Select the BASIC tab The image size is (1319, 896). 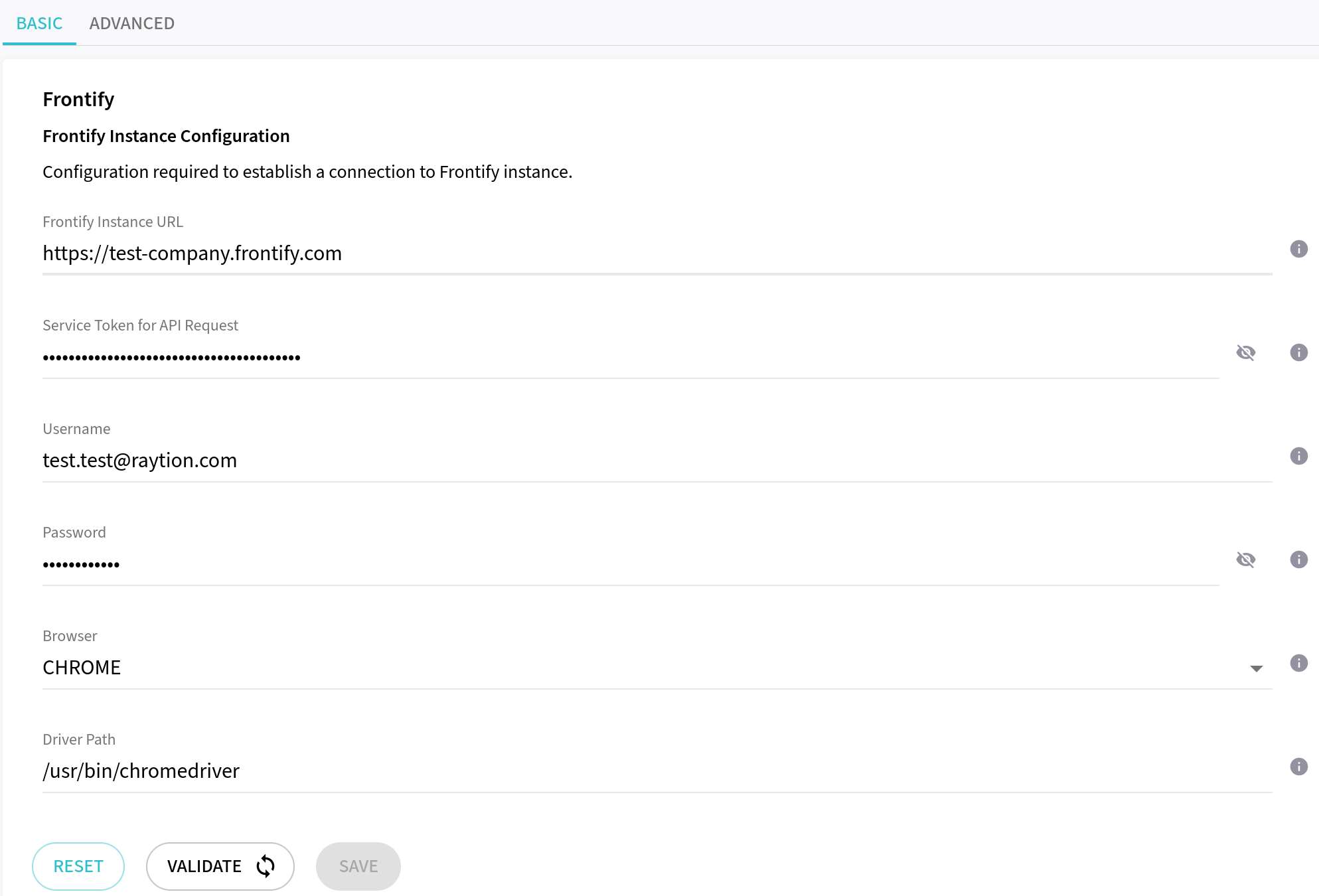tap(39, 23)
